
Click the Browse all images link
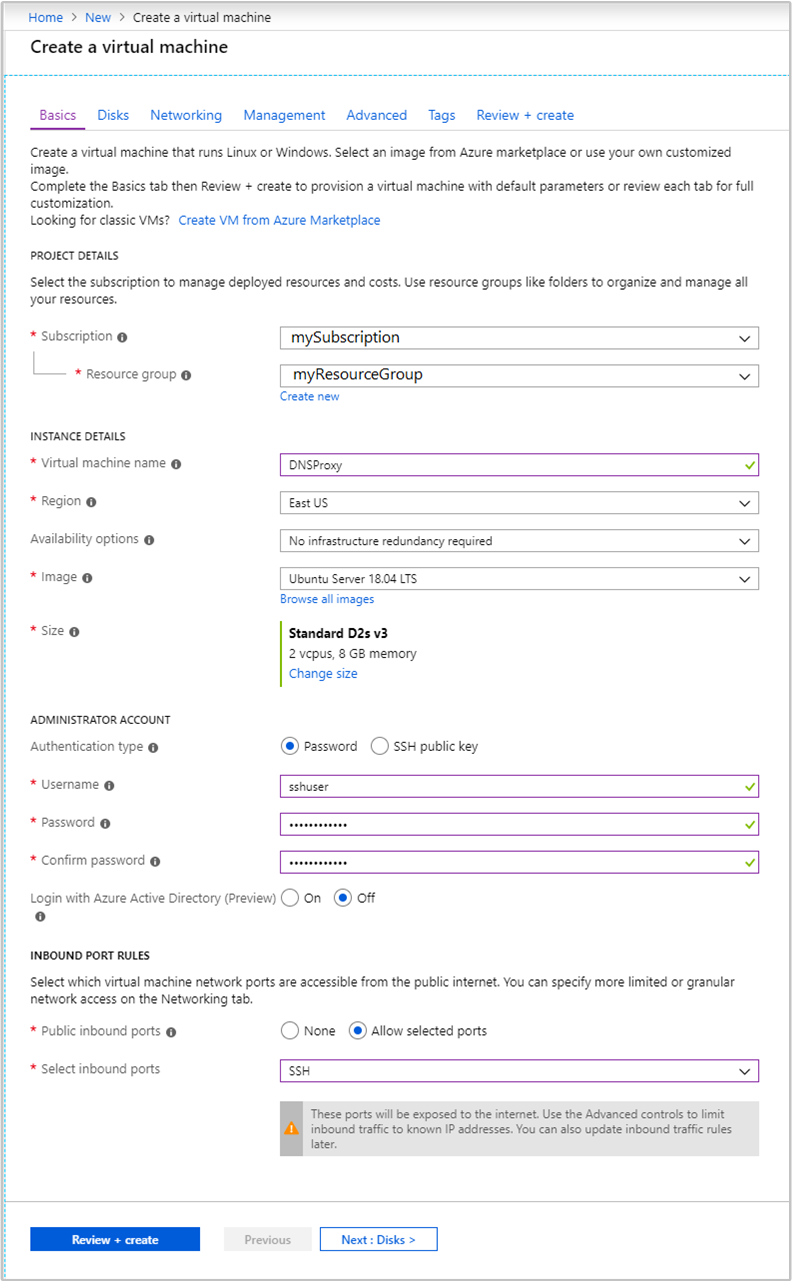pyautogui.click(x=327, y=598)
